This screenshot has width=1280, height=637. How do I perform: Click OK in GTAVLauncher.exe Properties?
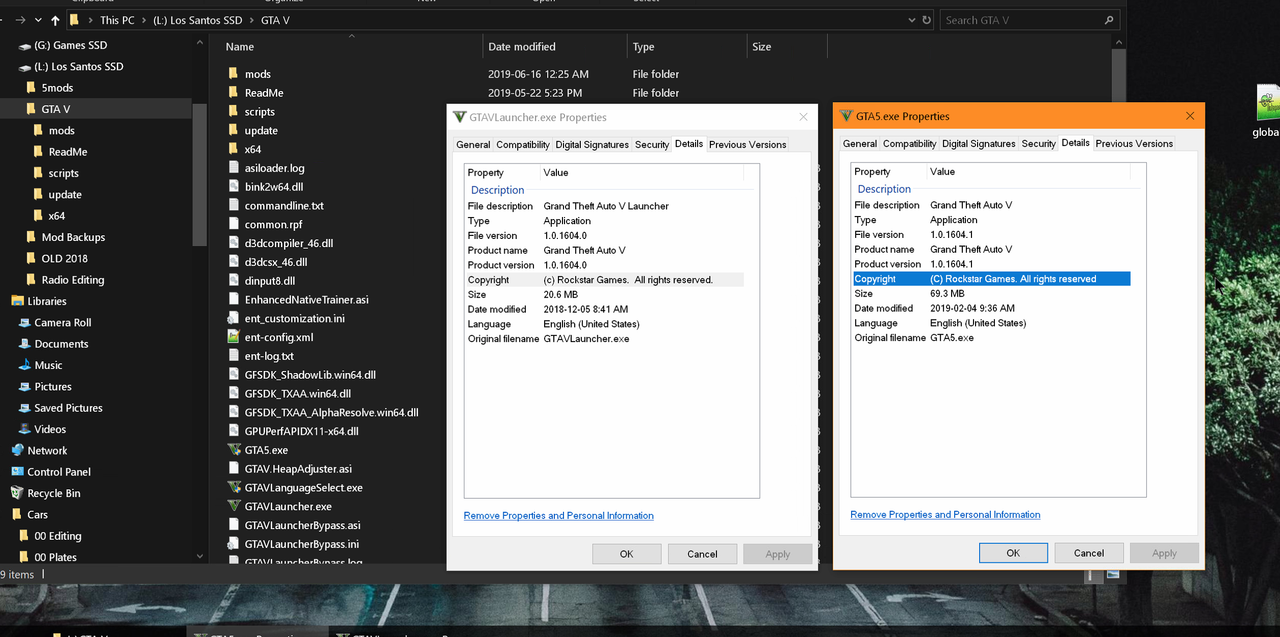click(x=626, y=554)
